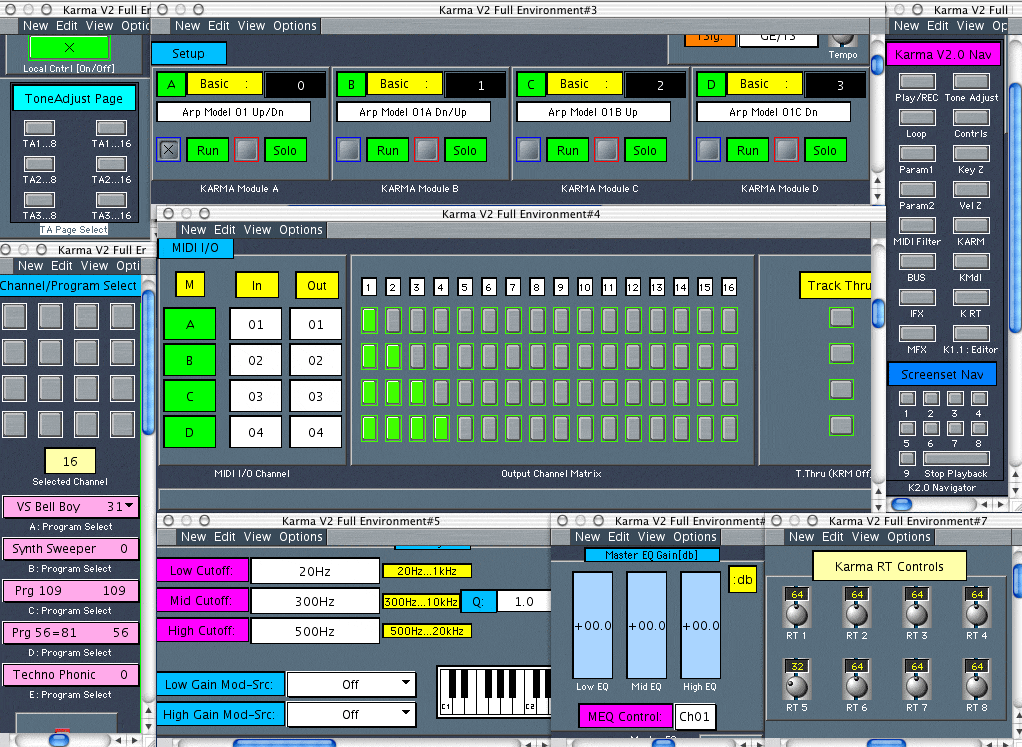The width and height of the screenshot is (1022, 747).
Task: Toggle the X checkbox in KARMA Module A
Action: [169, 150]
